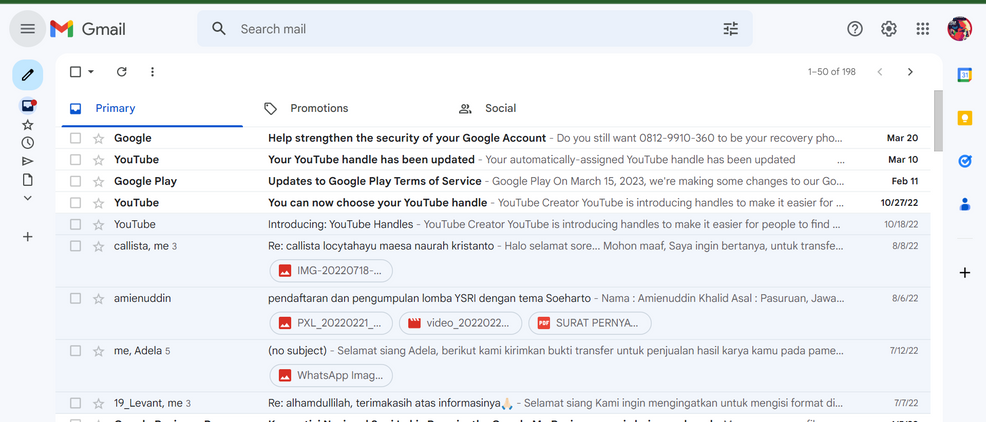Open the PXL_20220221 image attachment
Screen dimensions: 986x422
[331, 323]
